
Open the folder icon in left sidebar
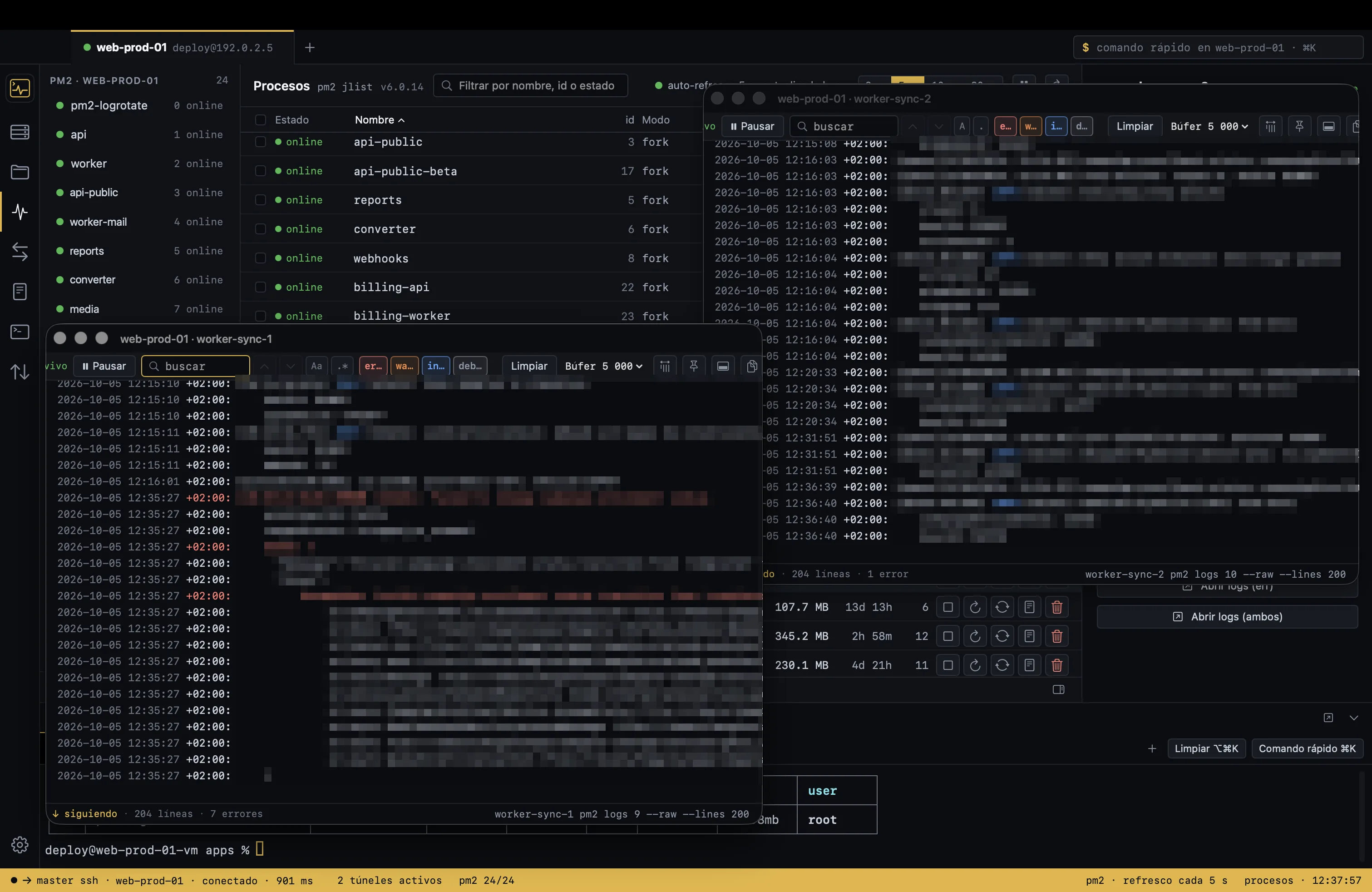20,172
